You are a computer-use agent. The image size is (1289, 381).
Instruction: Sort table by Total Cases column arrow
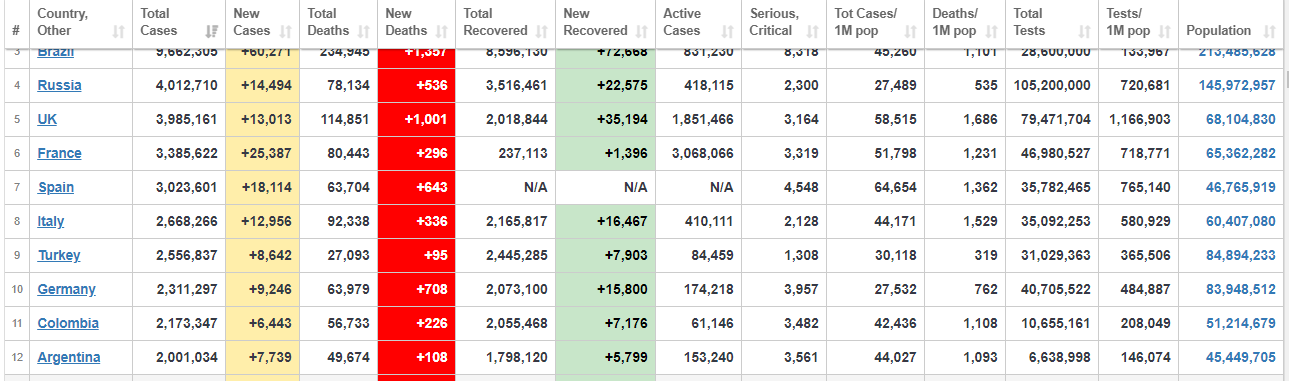click(211, 31)
